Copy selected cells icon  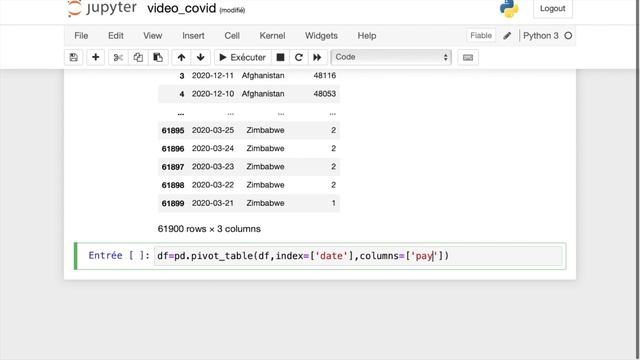click(x=138, y=57)
